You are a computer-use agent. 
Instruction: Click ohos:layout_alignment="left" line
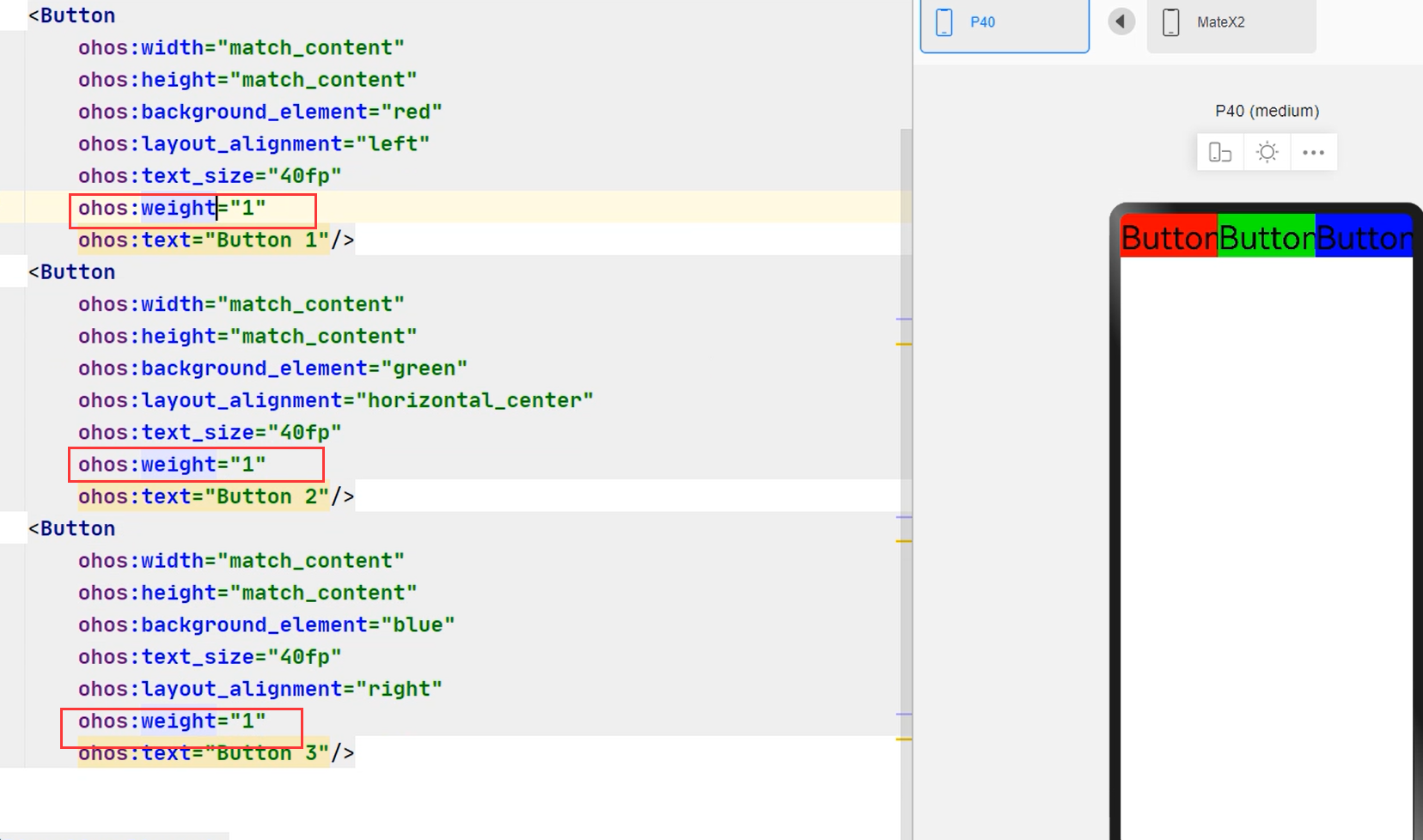tap(253, 143)
